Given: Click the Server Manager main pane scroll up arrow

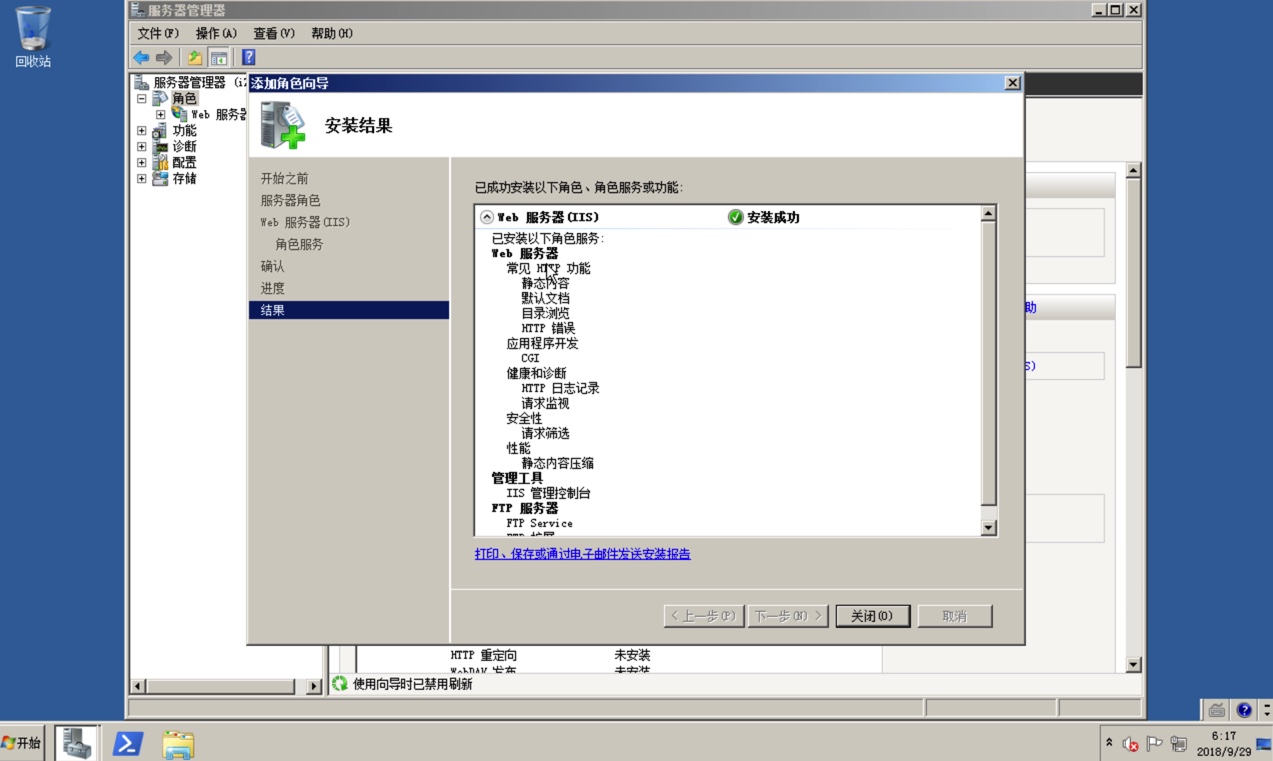Looking at the screenshot, I should 1133,170.
